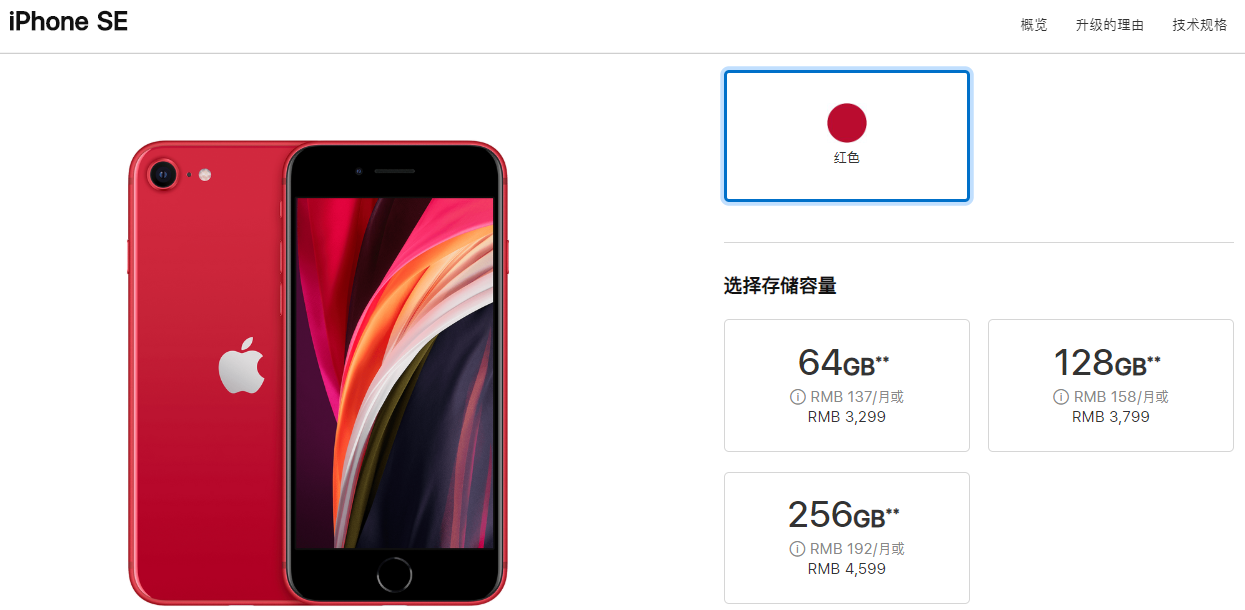Image resolution: width=1245 pixels, height=610 pixels.
Task: Click the iPhone SE page title
Action: pos(69,22)
